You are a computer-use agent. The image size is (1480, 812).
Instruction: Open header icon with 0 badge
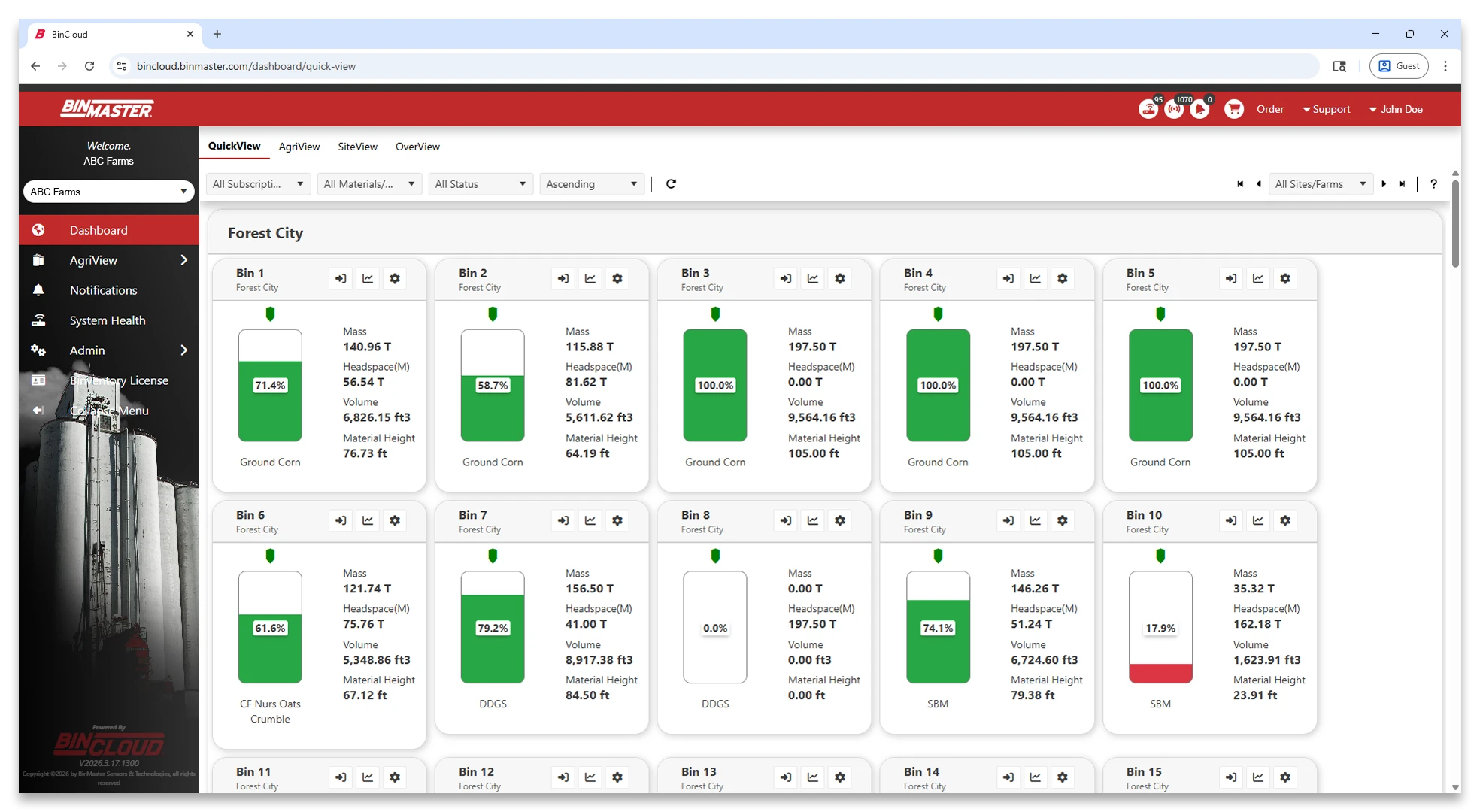tap(1200, 109)
